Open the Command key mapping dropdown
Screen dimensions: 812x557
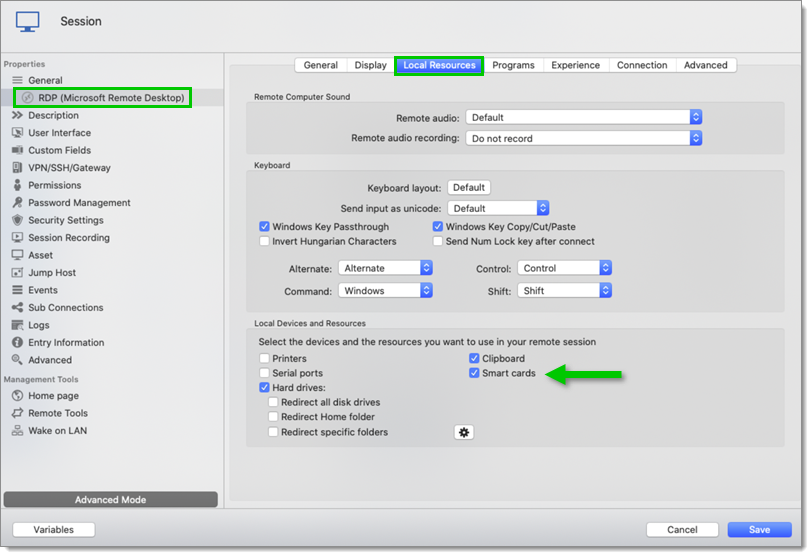pyautogui.click(x=385, y=290)
